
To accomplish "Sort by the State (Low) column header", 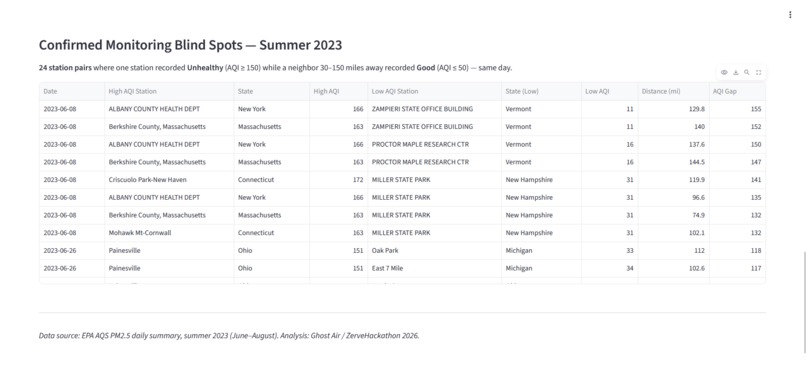I will [x=541, y=92].
